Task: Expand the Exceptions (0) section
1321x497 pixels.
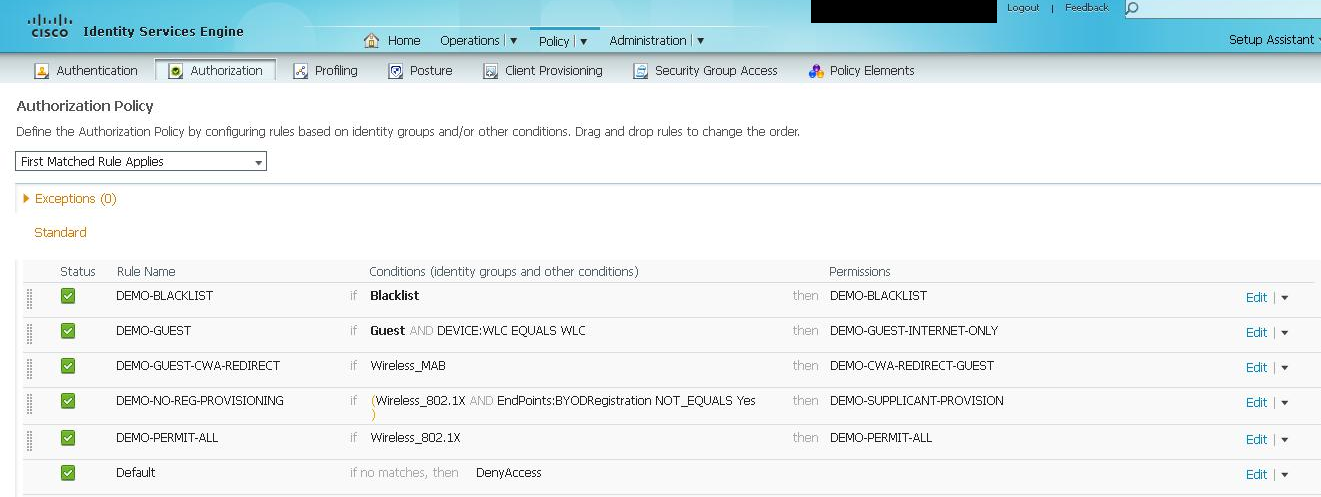Action: 26,199
